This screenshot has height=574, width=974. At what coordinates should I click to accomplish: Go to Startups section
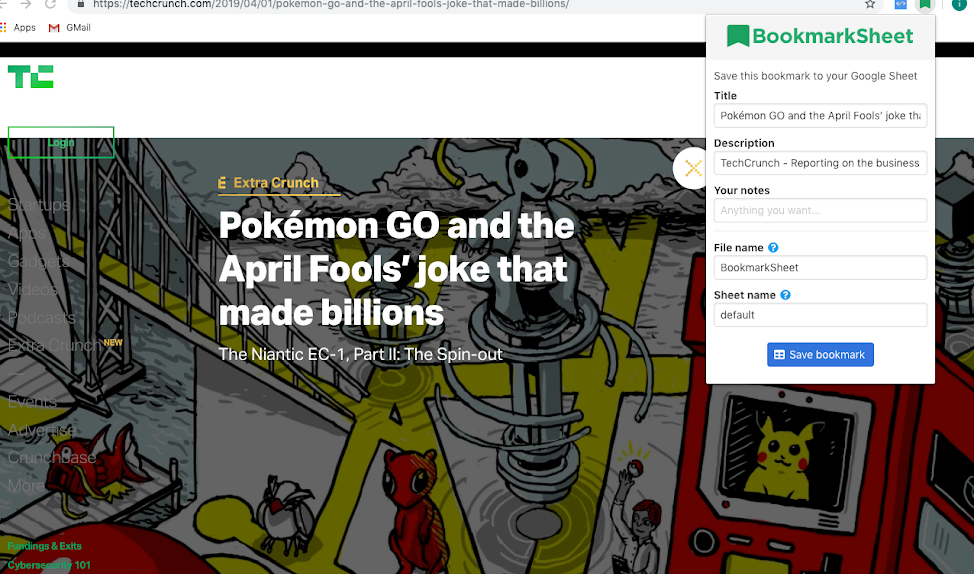pos(39,205)
